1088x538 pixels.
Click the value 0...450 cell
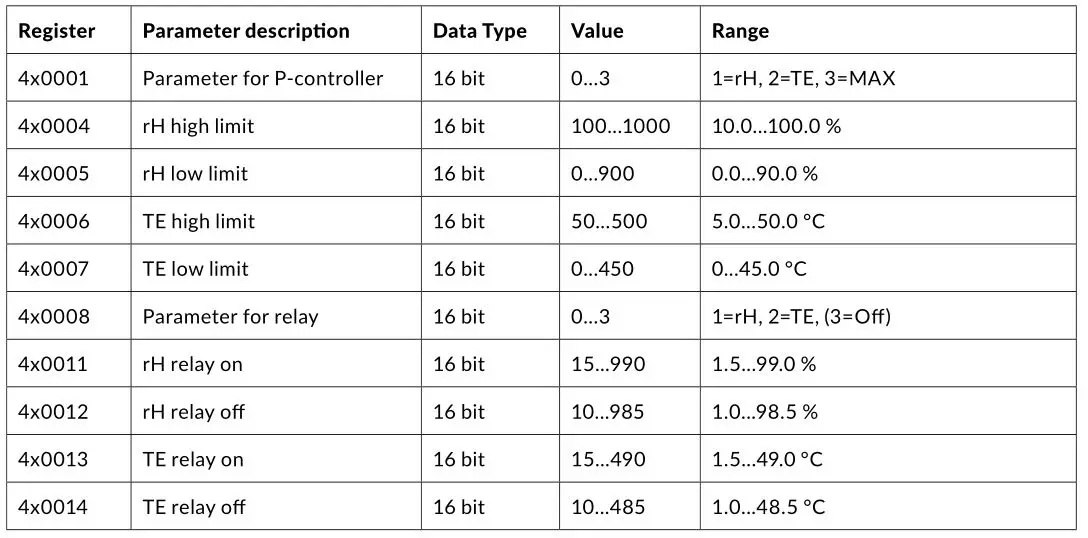point(602,269)
